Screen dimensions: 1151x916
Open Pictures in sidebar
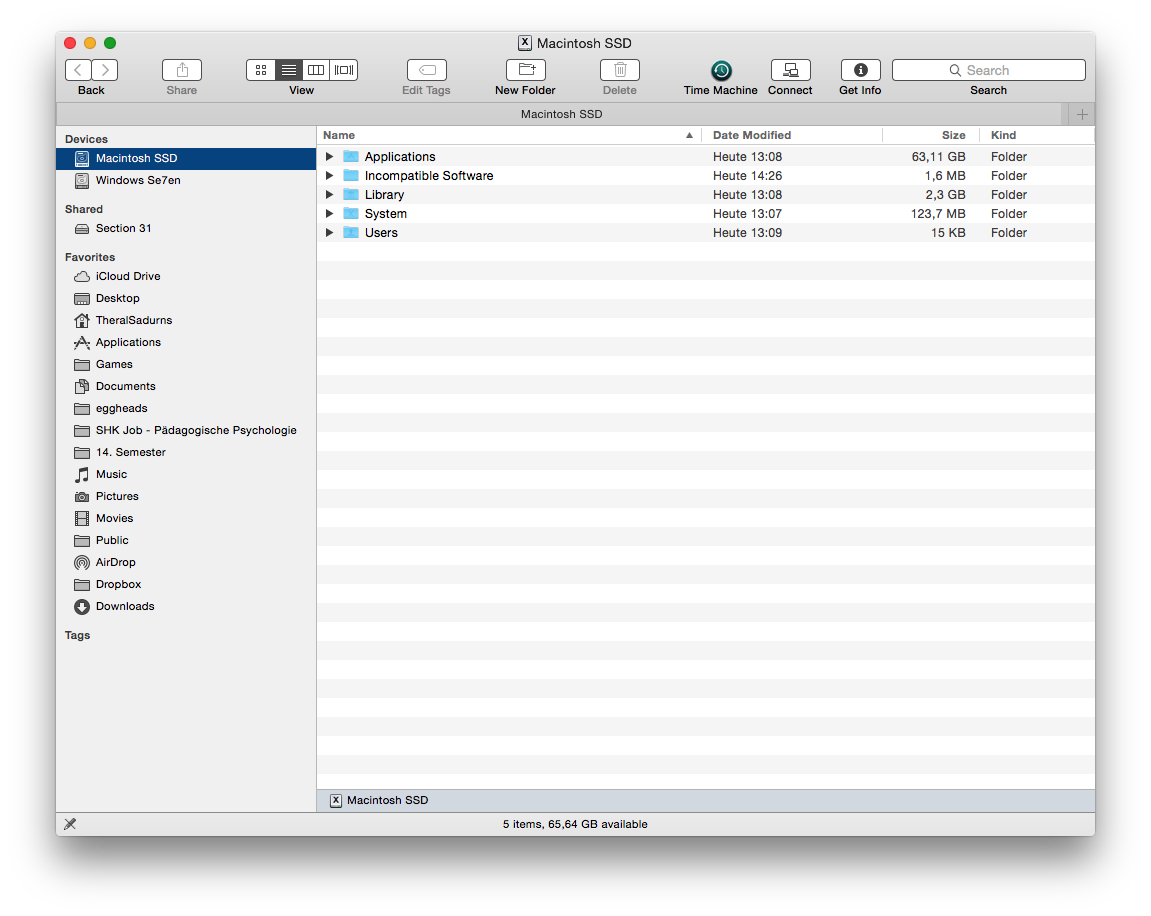[186, 497]
